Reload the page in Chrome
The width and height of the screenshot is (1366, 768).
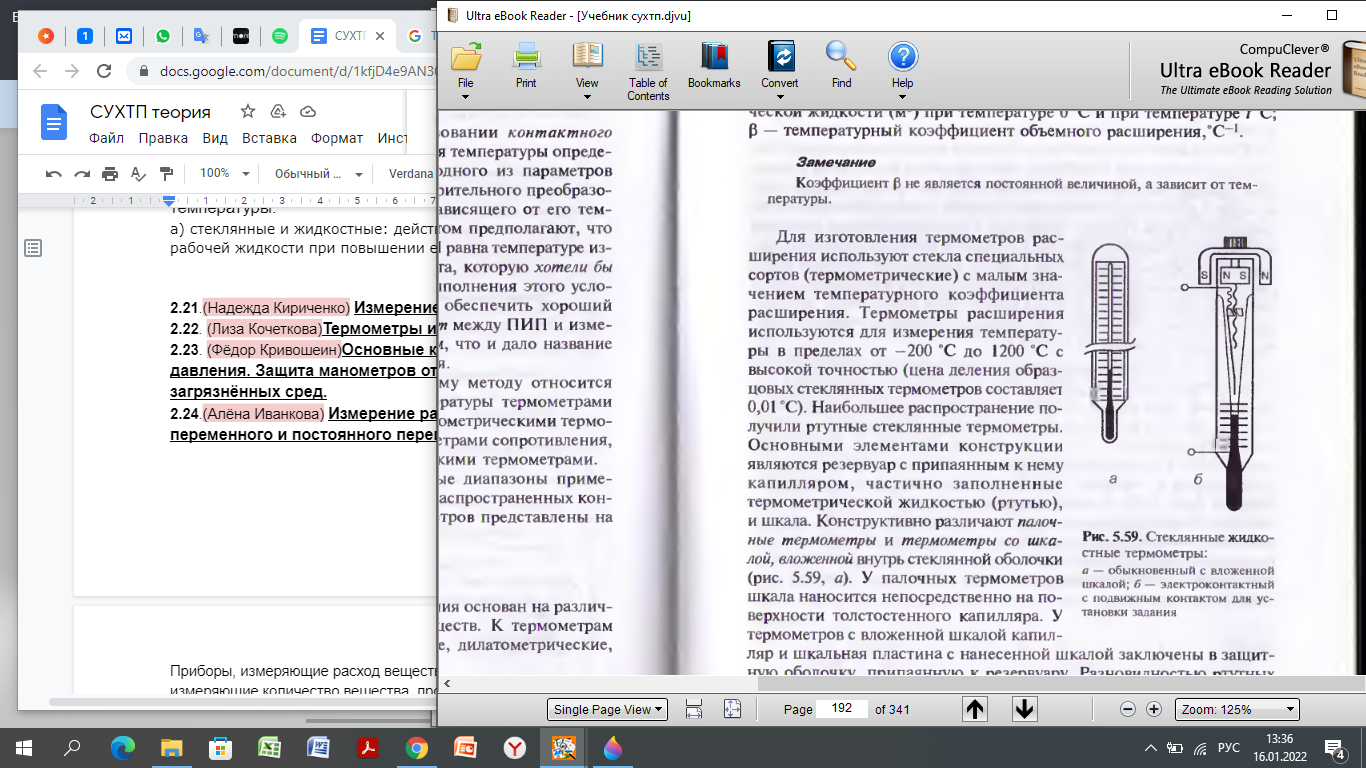click(103, 71)
